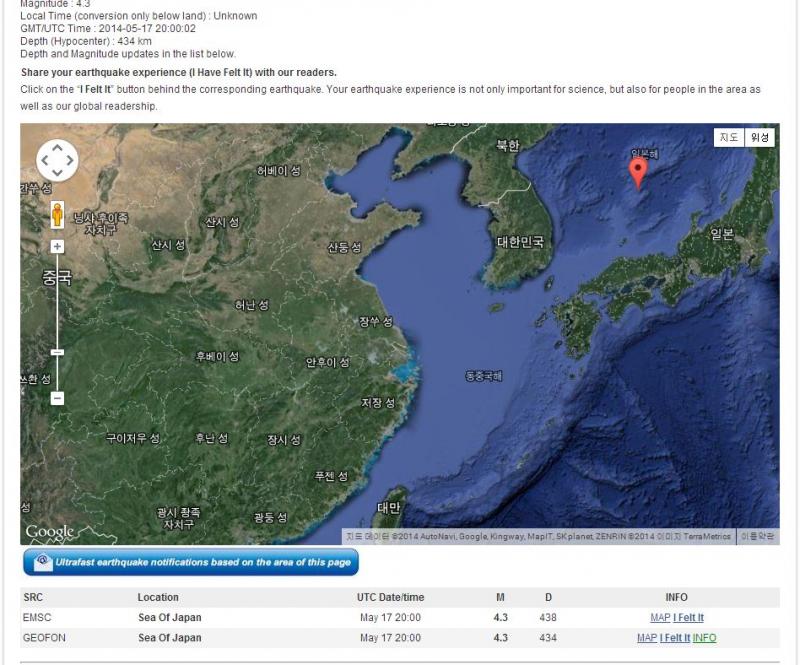The image size is (800, 665).
Task: Switch map to 위성 (satellite) view
Action: pos(761,138)
